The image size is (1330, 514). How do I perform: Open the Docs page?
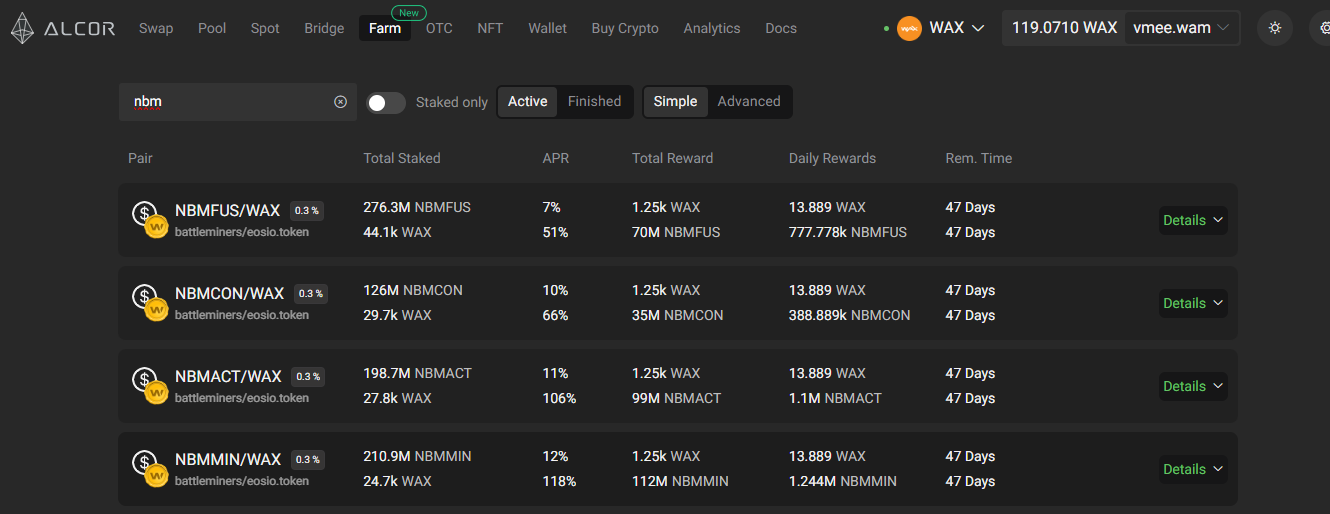point(781,28)
